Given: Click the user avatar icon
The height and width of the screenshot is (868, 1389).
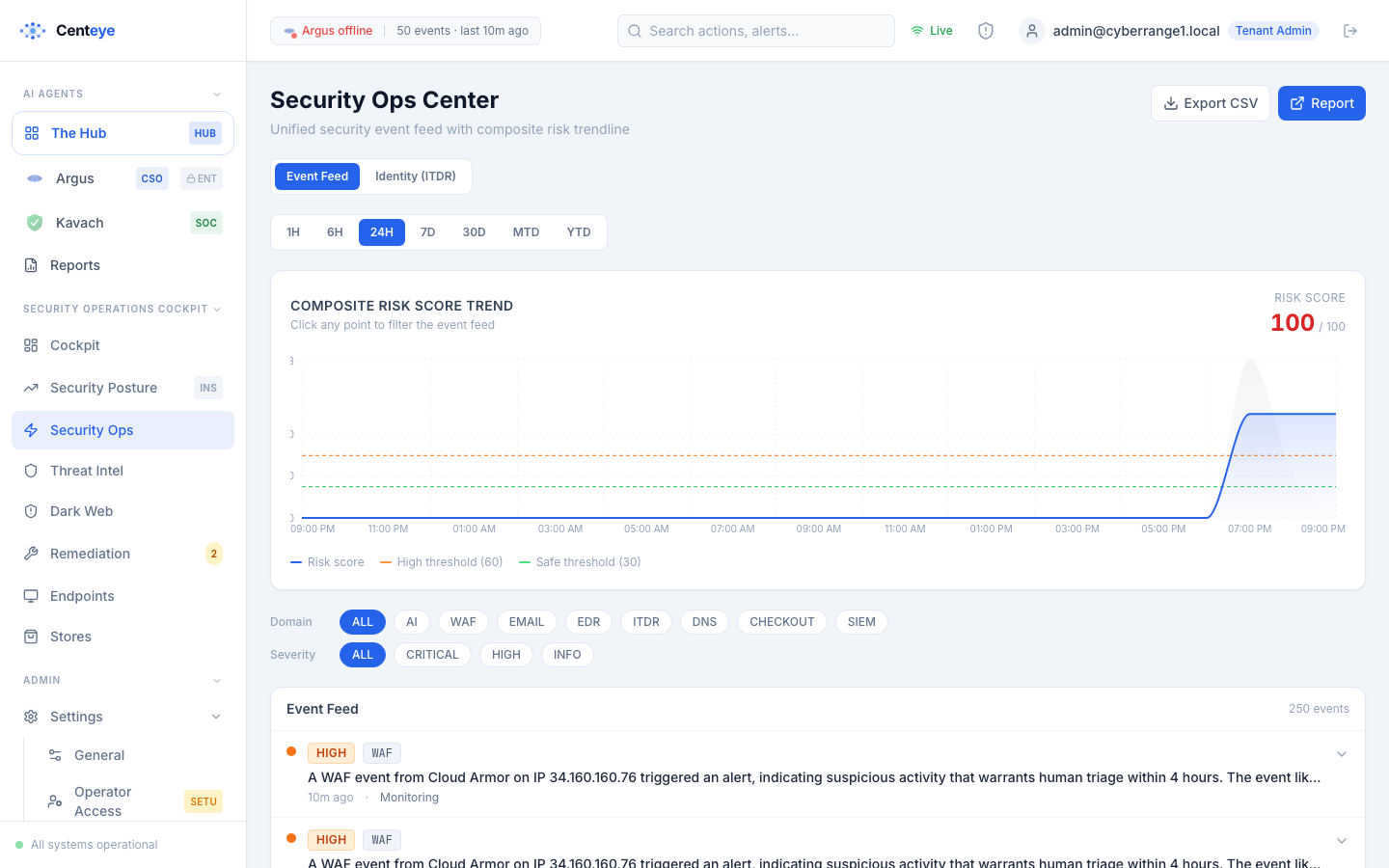Looking at the screenshot, I should (1032, 31).
